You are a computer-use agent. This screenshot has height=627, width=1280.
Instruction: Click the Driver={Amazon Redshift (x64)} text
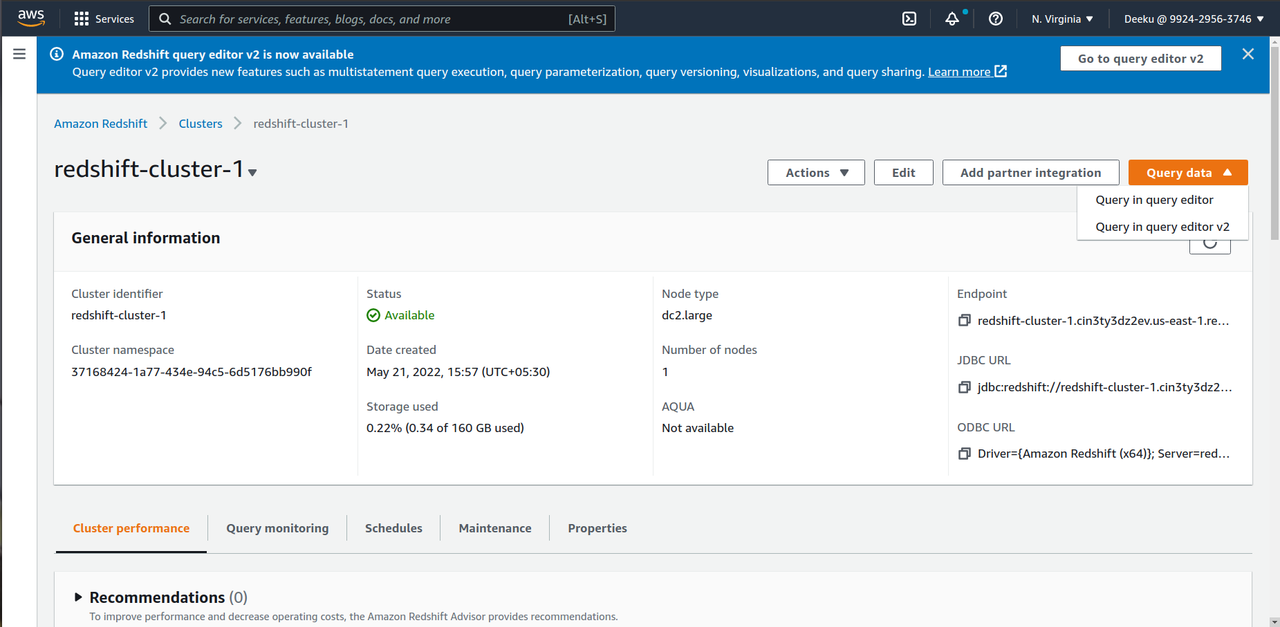click(1104, 454)
